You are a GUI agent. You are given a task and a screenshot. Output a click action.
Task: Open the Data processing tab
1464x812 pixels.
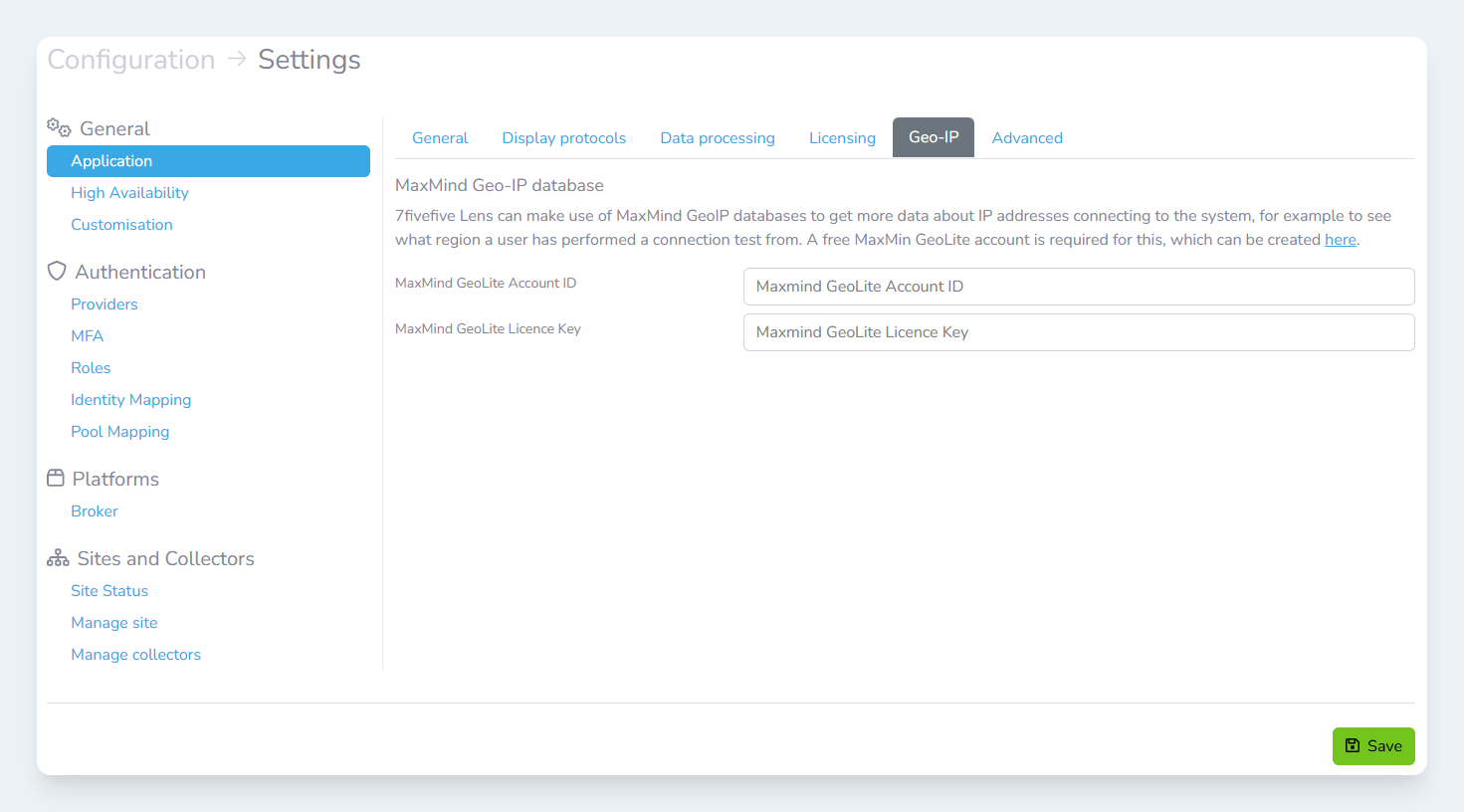click(x=717, y=138)
